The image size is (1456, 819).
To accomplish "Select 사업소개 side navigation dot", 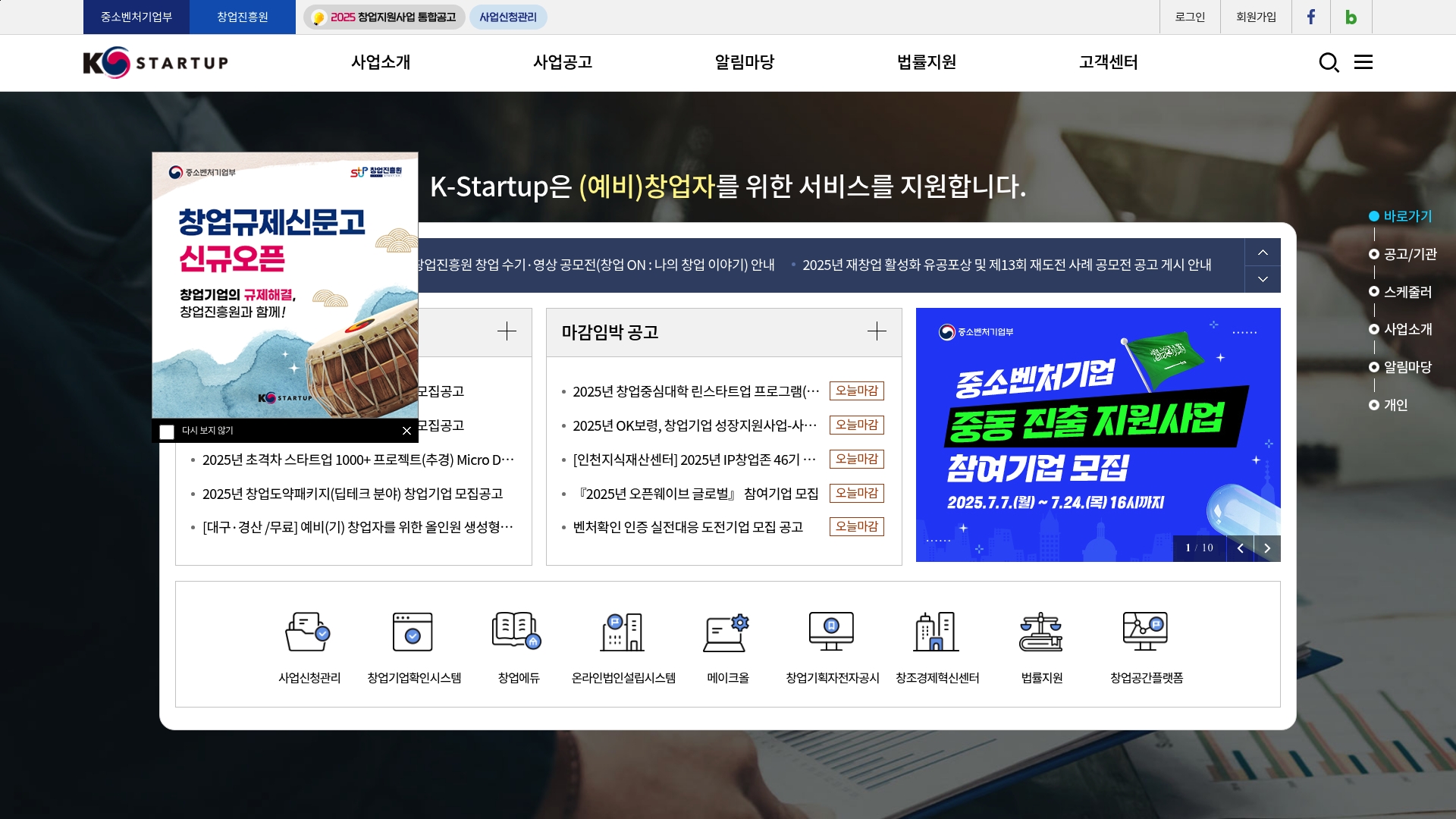I will [x=1373, y=329].
